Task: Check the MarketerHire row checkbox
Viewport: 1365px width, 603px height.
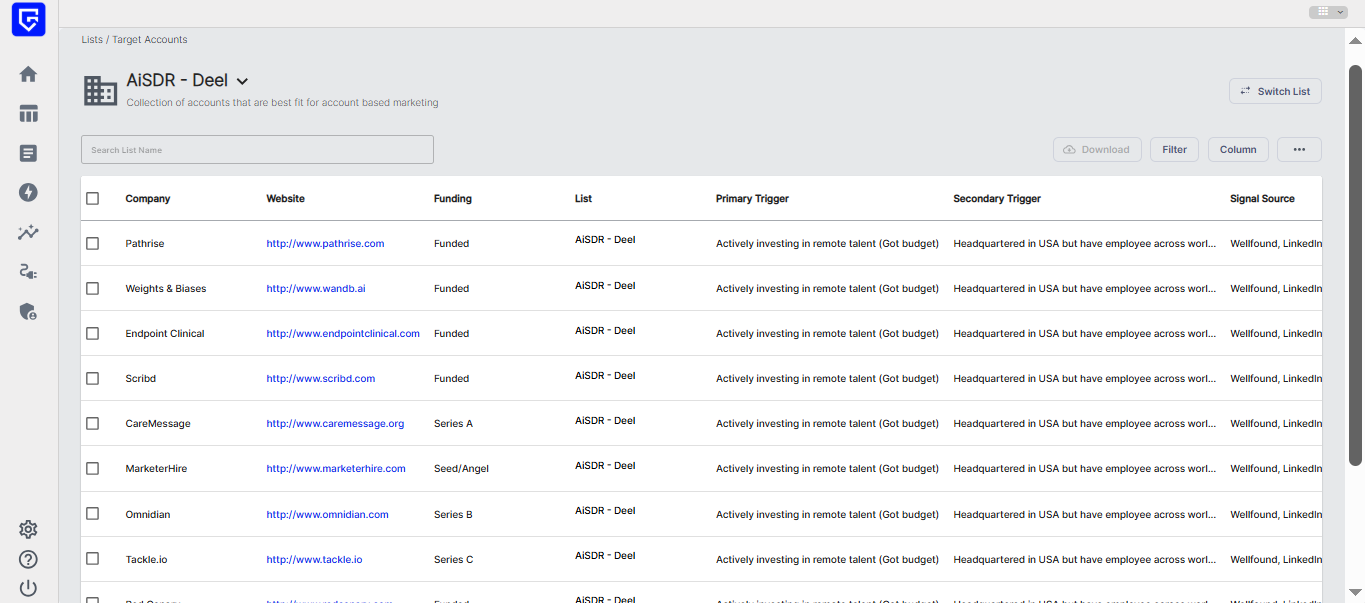Action: click(93, 468)
